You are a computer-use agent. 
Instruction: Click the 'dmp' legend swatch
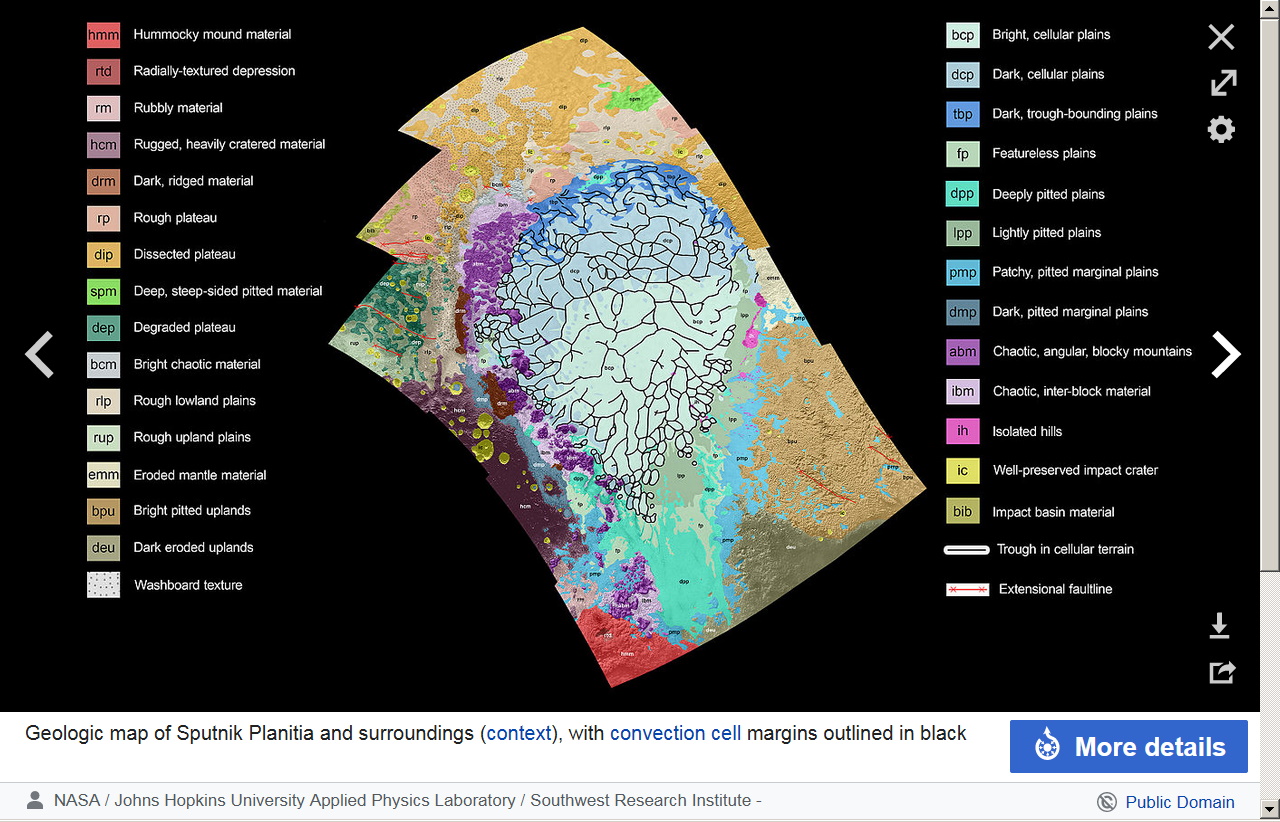962,312
